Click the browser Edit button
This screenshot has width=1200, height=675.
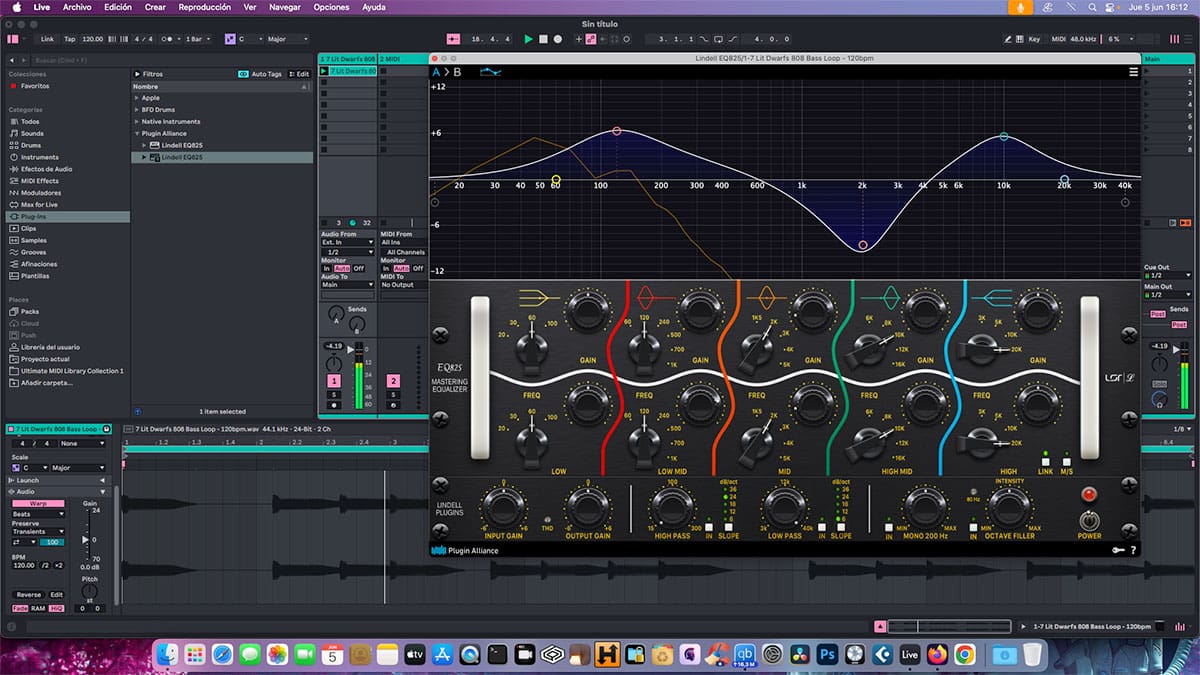point(300,74)
